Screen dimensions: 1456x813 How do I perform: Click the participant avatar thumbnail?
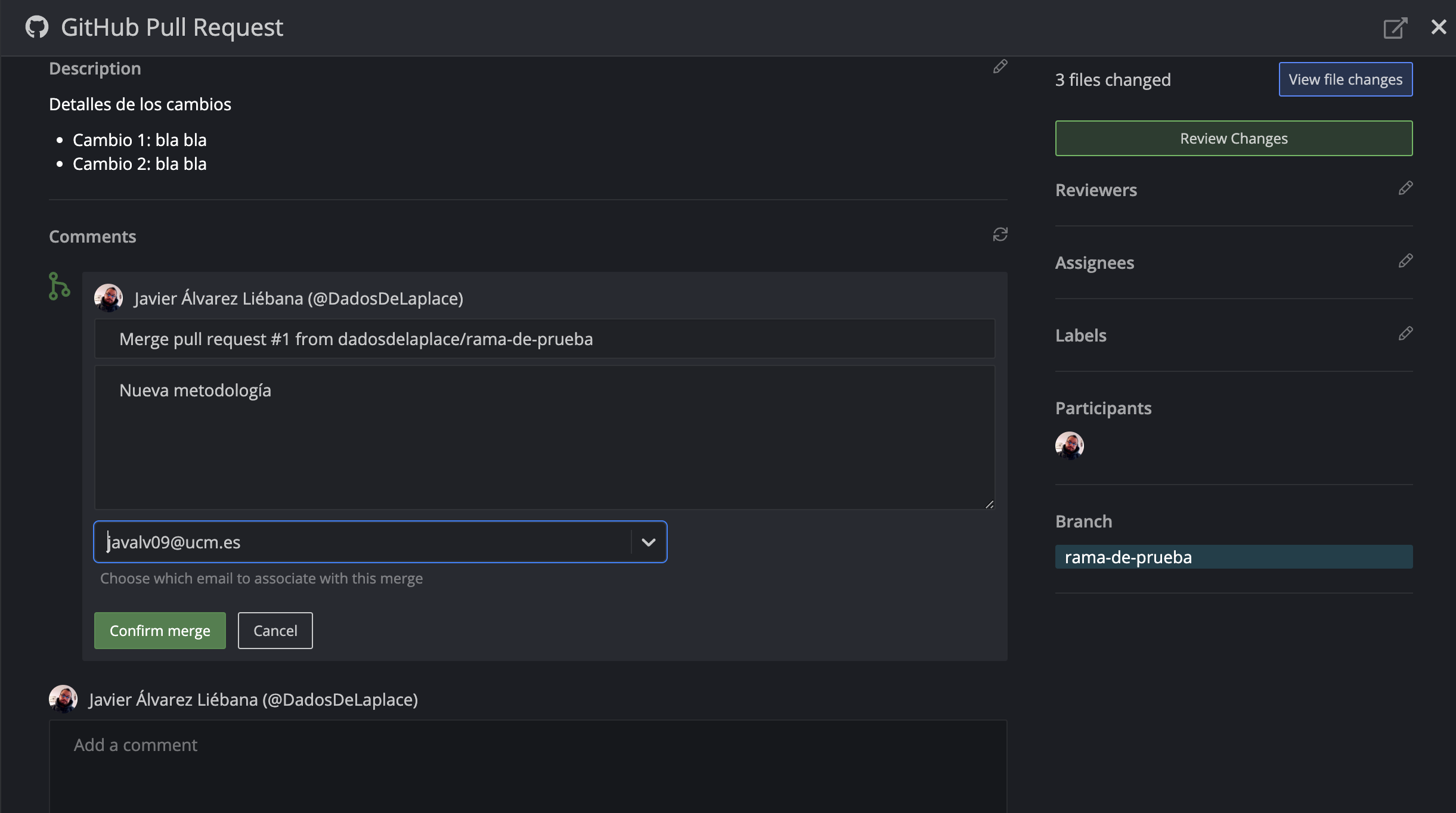pos(1069,446)
